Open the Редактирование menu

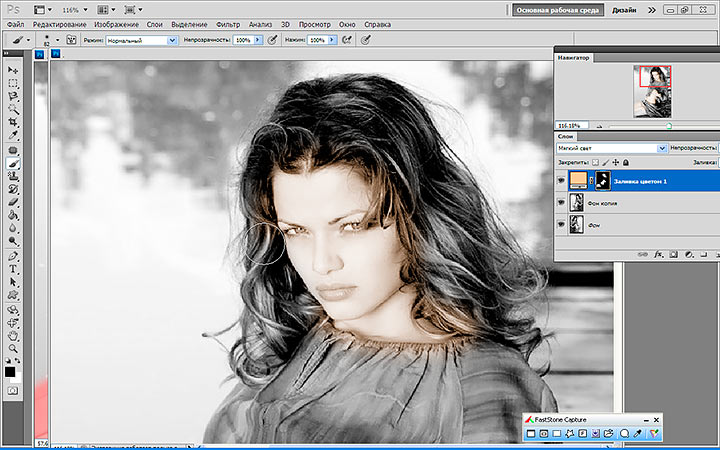(59, 24)
